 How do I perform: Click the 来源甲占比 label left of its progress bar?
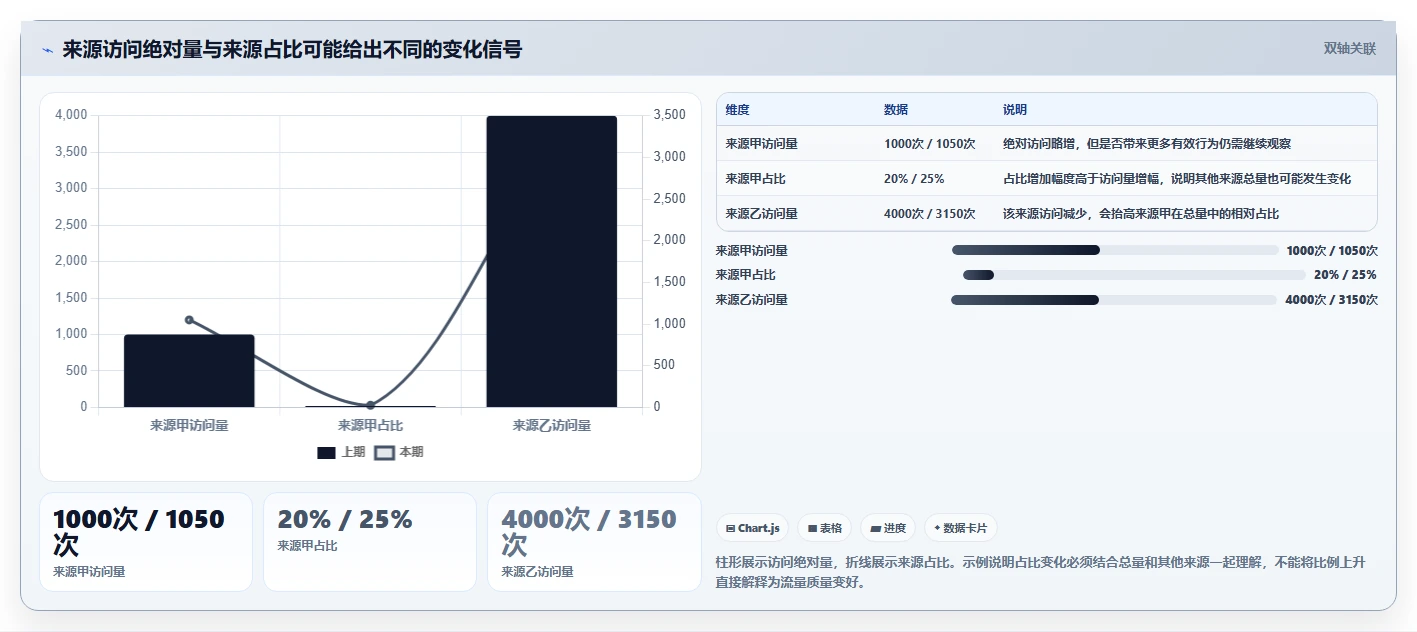(x=746, y=275)
